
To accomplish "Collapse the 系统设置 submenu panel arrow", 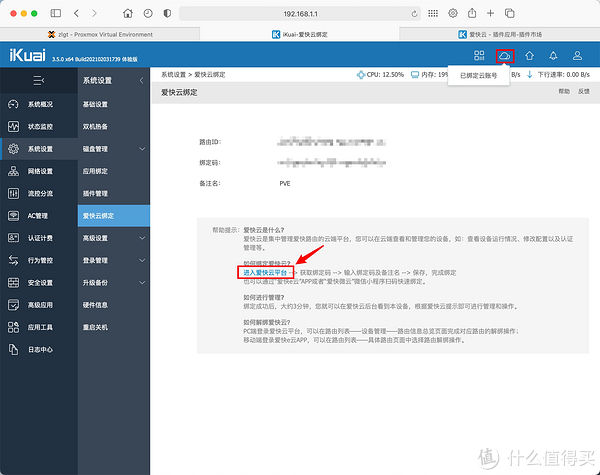I will coord(141,80).
